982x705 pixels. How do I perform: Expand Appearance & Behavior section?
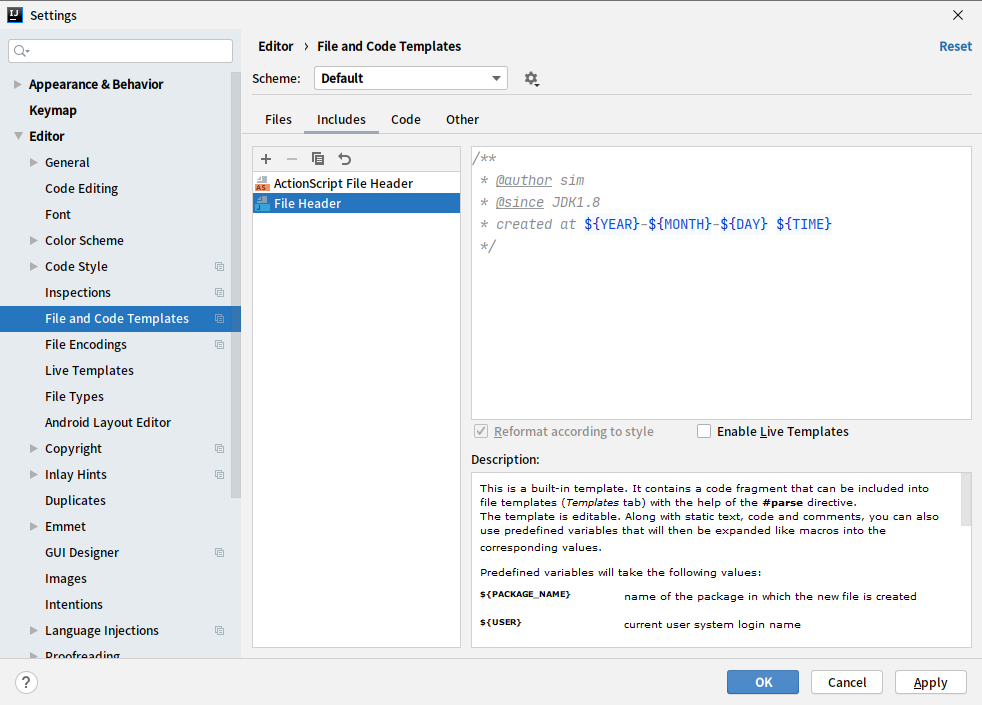pos(18,84)
